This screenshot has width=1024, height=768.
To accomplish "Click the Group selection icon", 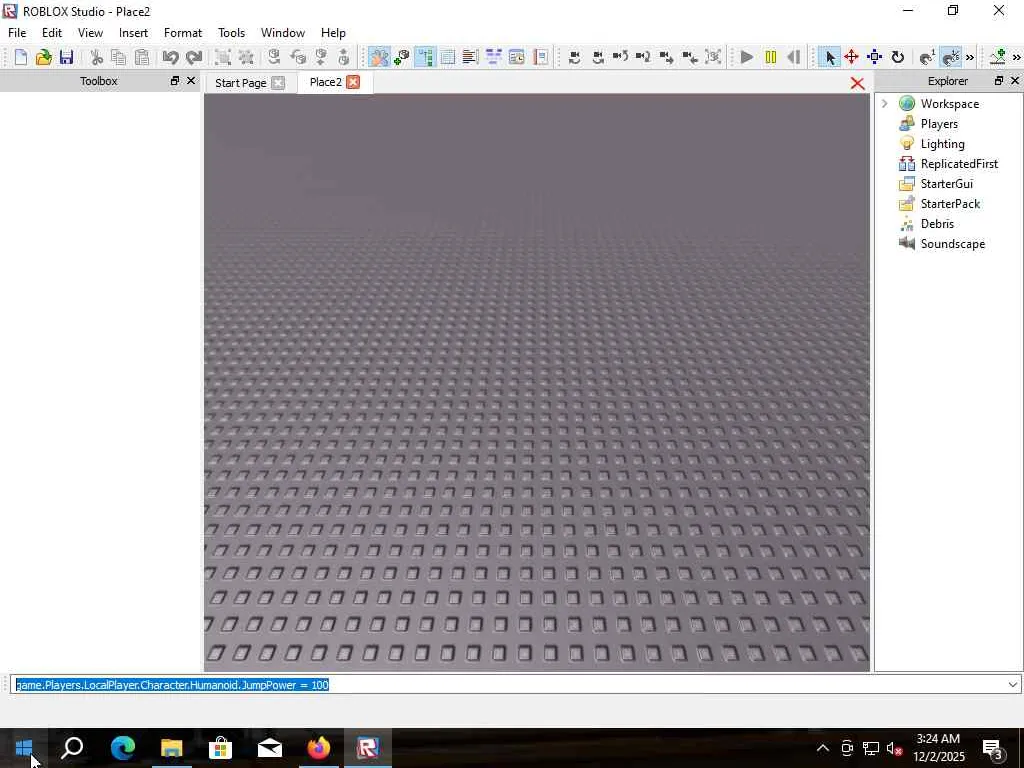I will pyautogui.click(x=223, y=57).
